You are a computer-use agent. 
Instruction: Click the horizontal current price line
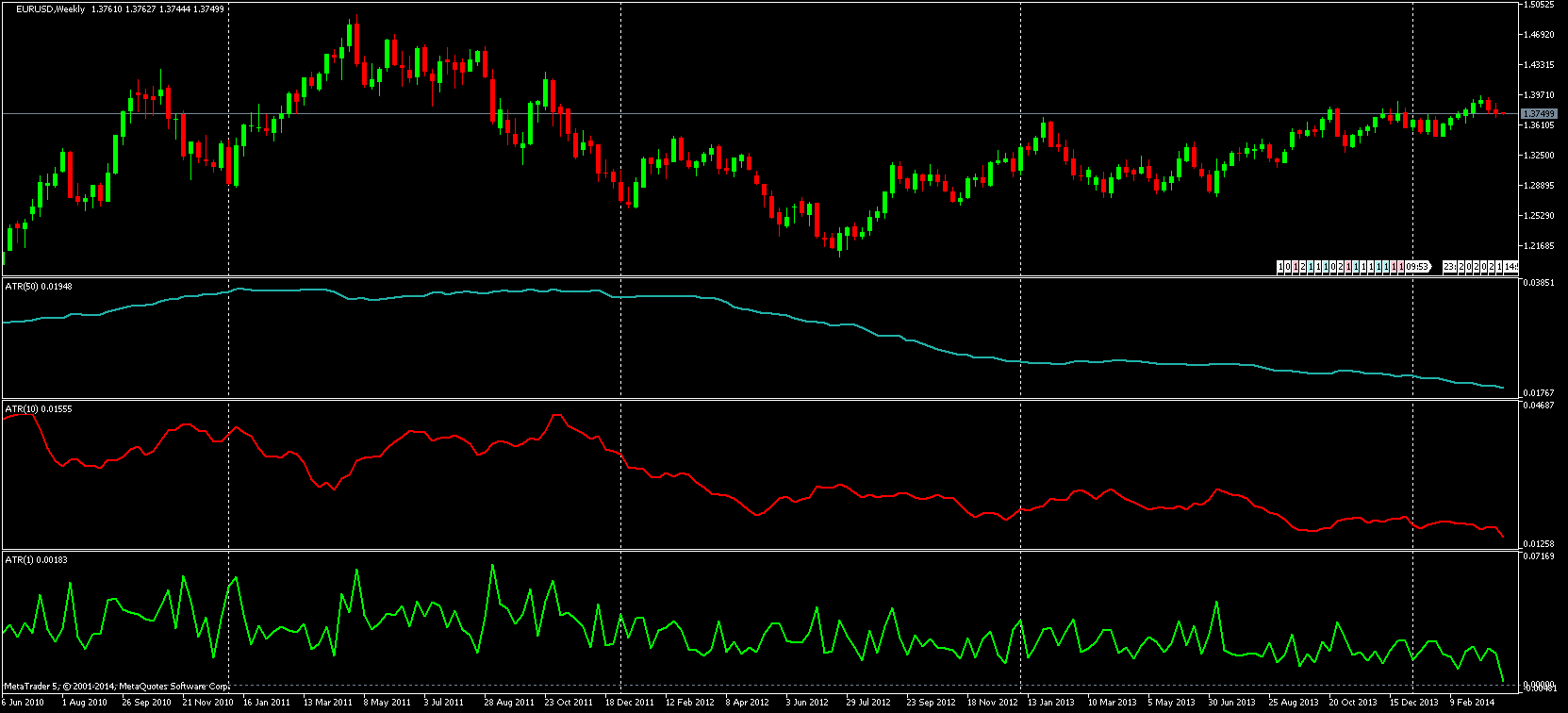pos(754,113)
